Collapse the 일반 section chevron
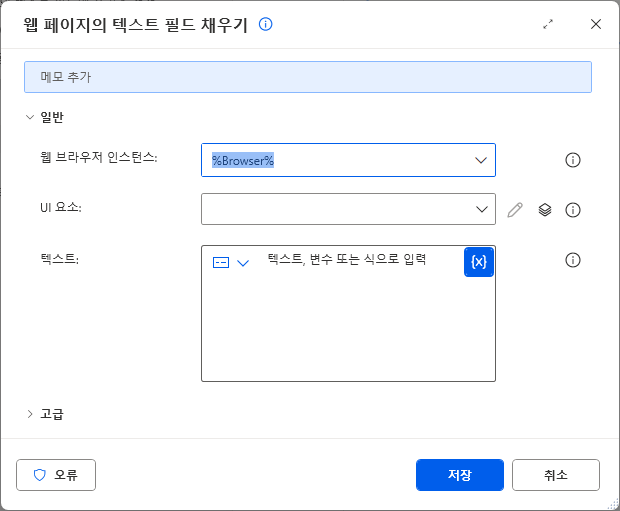This screenshot has width=620, height=511. click(30, 117)
